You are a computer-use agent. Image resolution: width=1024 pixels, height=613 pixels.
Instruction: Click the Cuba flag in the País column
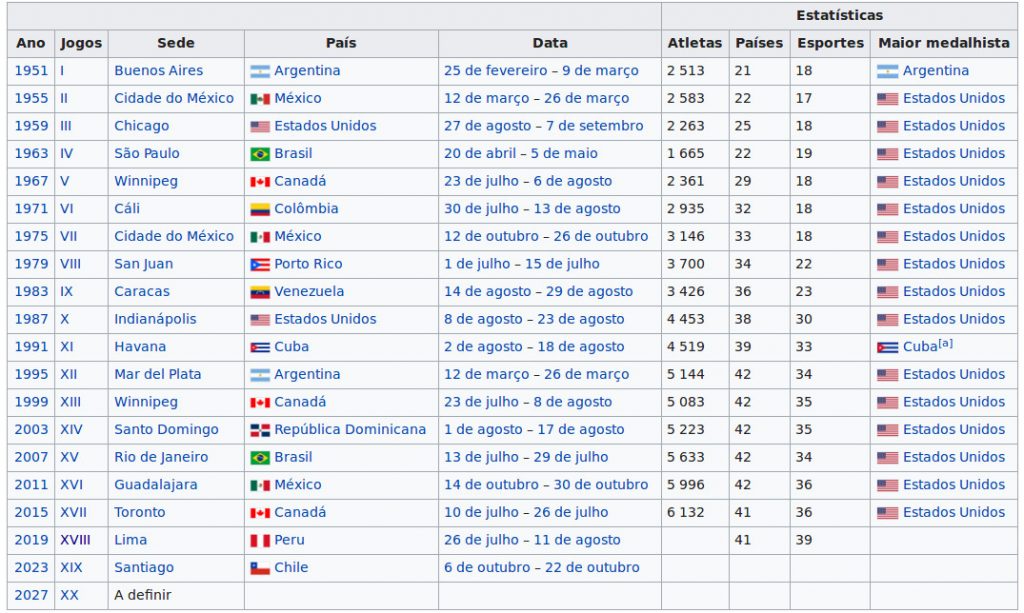pyautogui.click(x=260, y=347)
